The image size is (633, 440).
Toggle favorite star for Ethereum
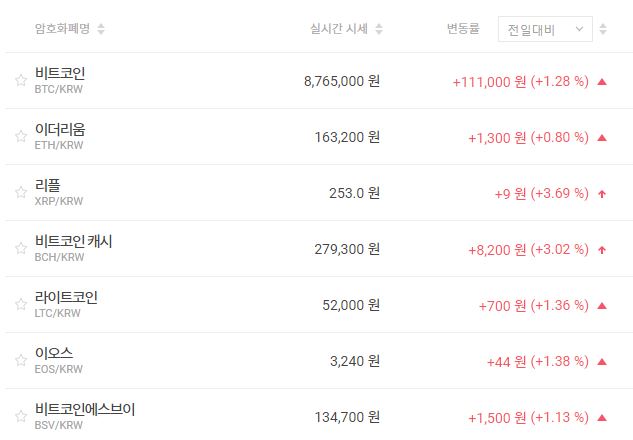click(20, 137)
